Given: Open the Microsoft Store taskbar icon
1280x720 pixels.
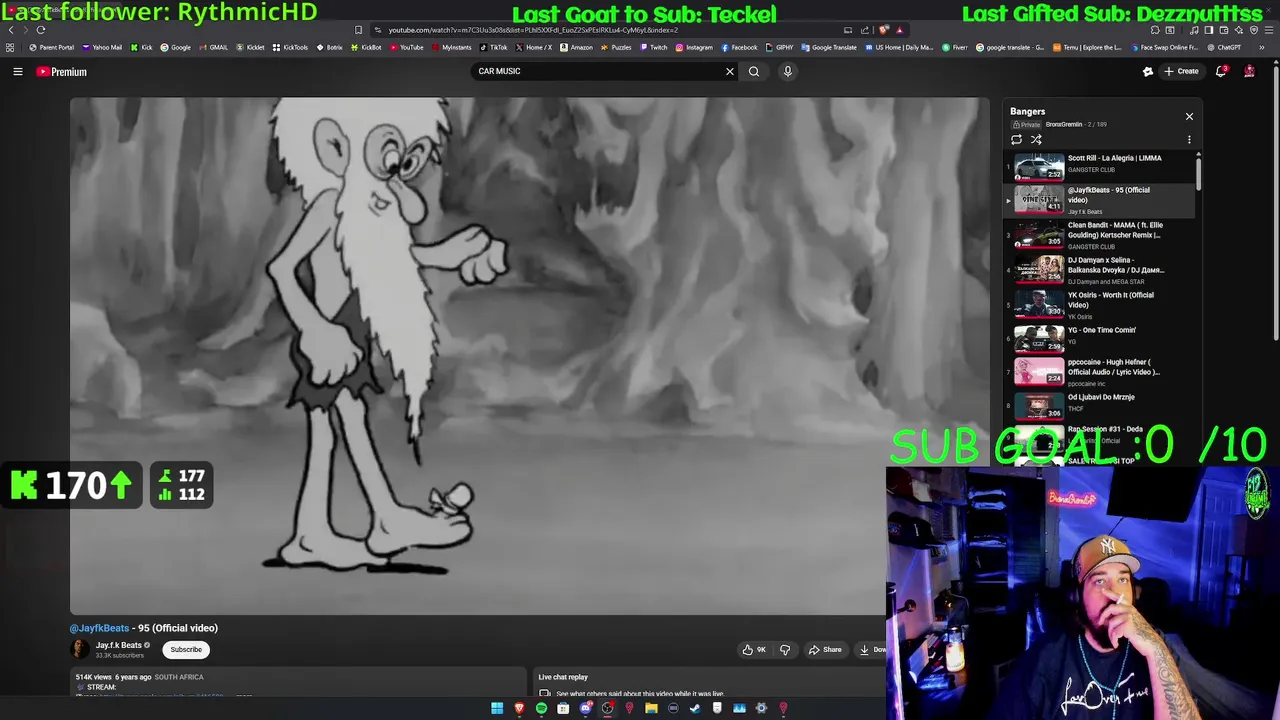Looking at the screenshot, I should 563,708.
